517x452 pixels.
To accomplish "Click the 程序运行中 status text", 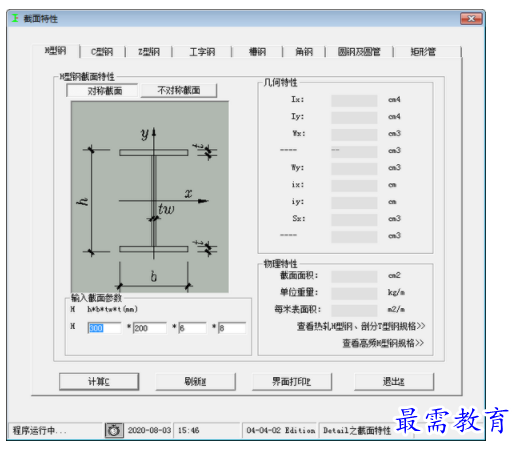I will tap(39, 431).
